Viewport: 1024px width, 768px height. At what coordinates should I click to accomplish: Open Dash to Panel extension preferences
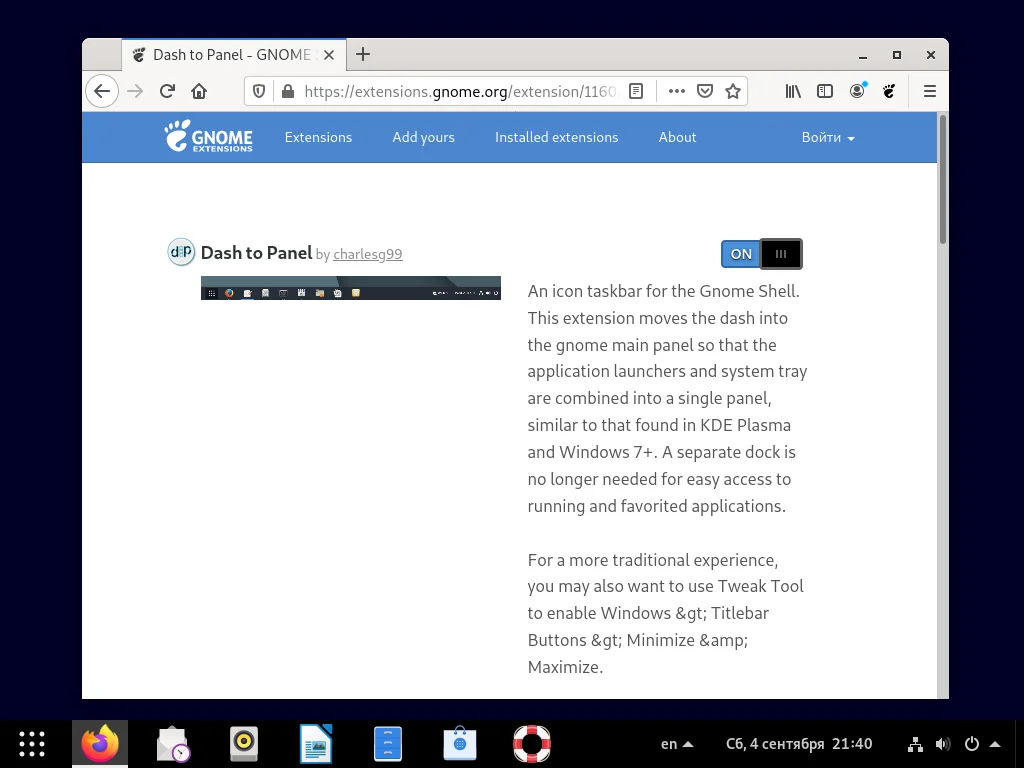[781, 254]
